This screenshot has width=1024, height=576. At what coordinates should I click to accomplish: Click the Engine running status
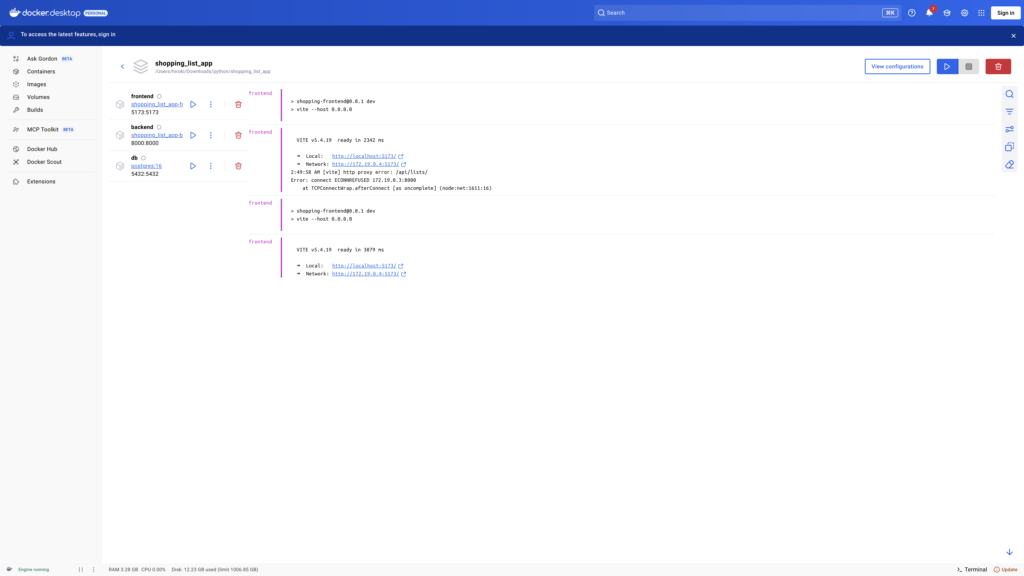[33, 569]
